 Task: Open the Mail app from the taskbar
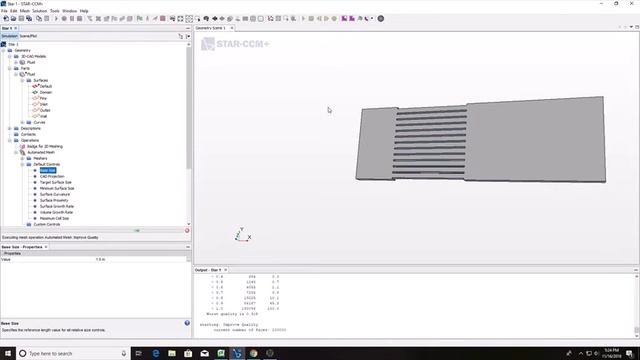[204, 353]
